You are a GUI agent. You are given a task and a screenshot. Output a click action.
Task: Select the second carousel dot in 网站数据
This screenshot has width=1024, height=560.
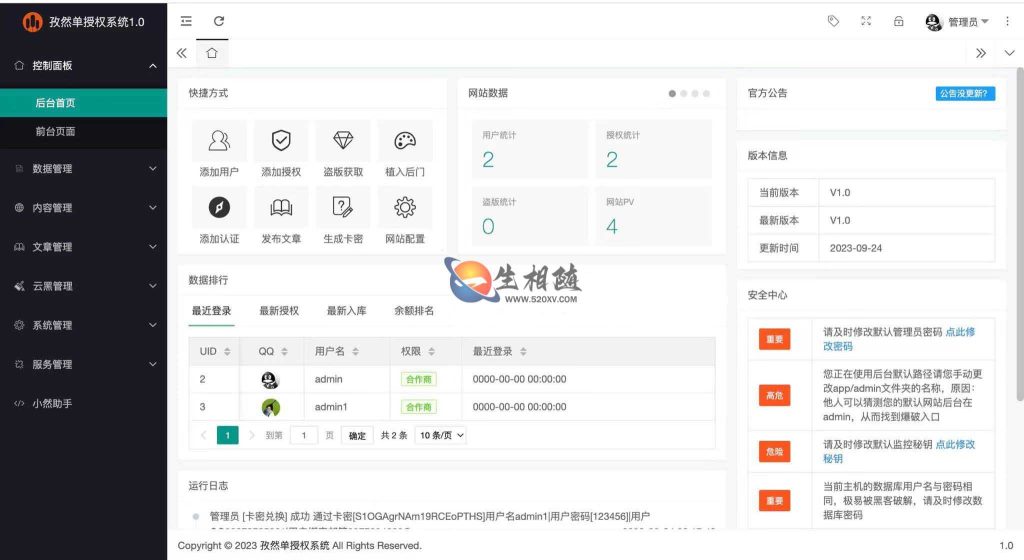[x=684, y=93]
